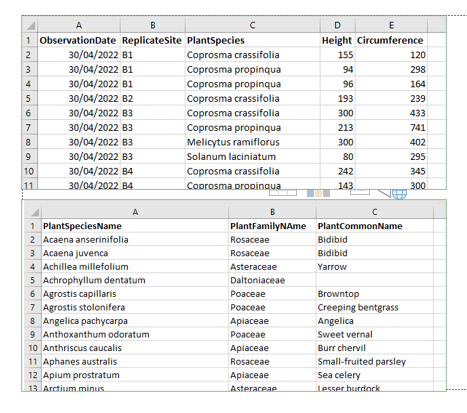Click the Creeping bentgrass cell

click(x=375, y=307)
